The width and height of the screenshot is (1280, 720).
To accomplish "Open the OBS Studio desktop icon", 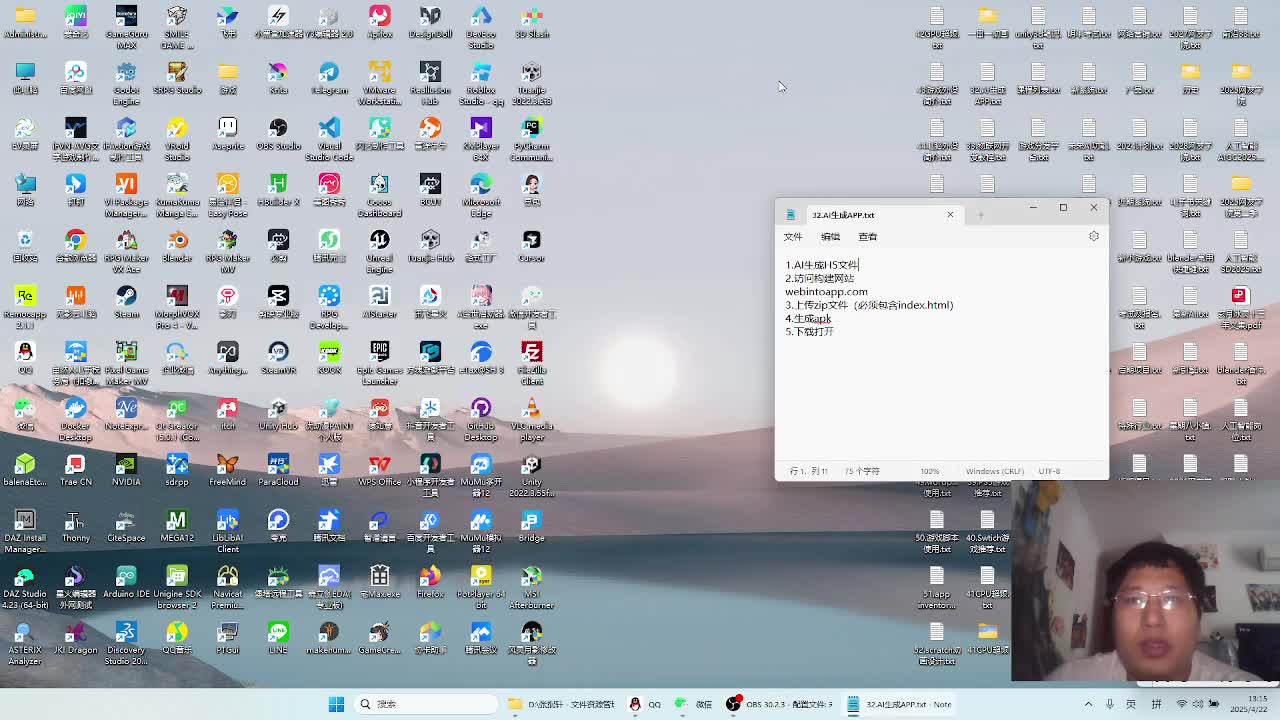I will [278, 130].
